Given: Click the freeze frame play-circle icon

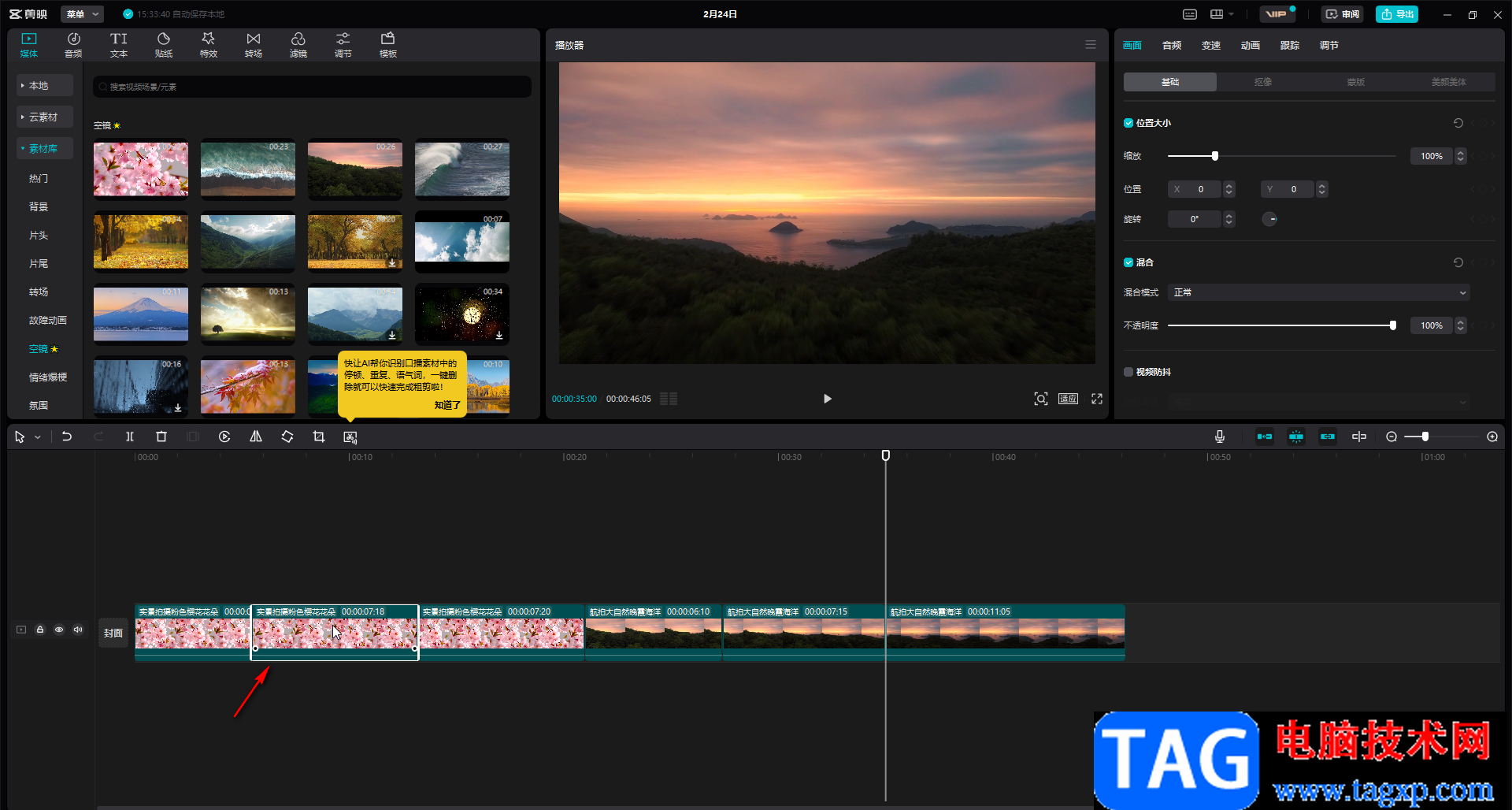Looking at the screenshot, I should coord(224,437).
